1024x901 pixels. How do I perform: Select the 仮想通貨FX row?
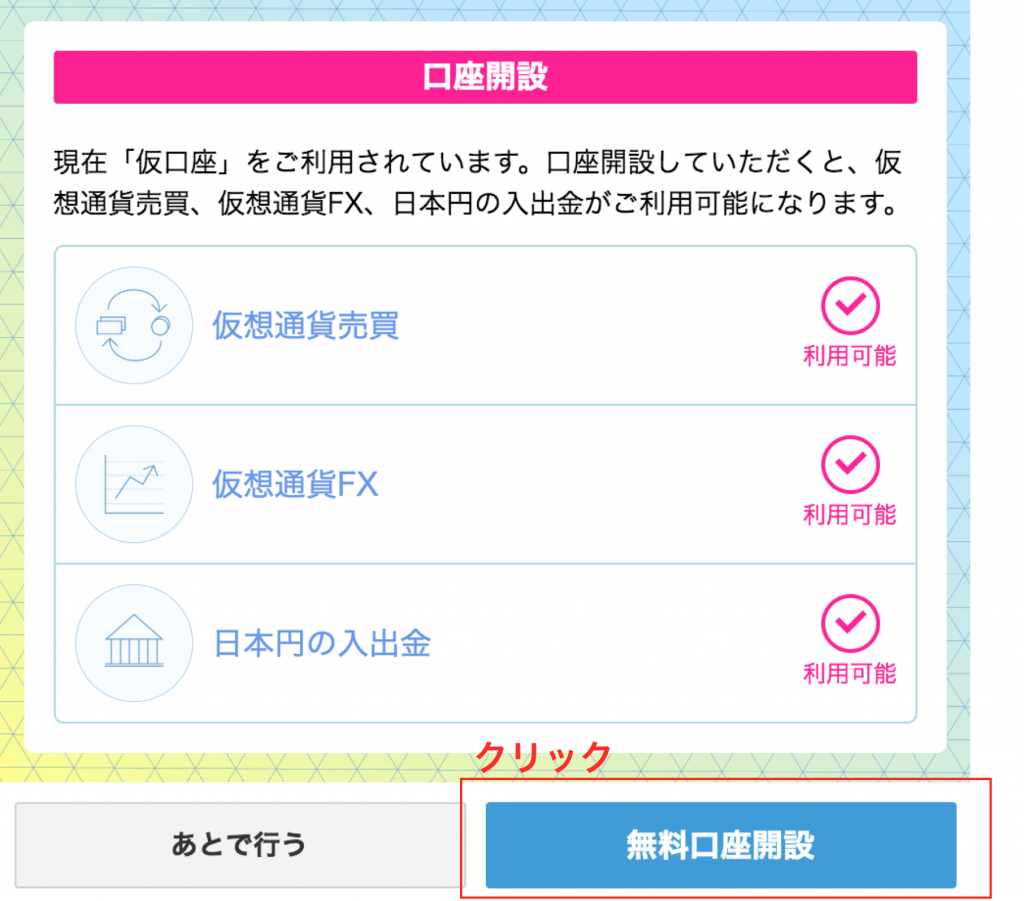[485, 484]
